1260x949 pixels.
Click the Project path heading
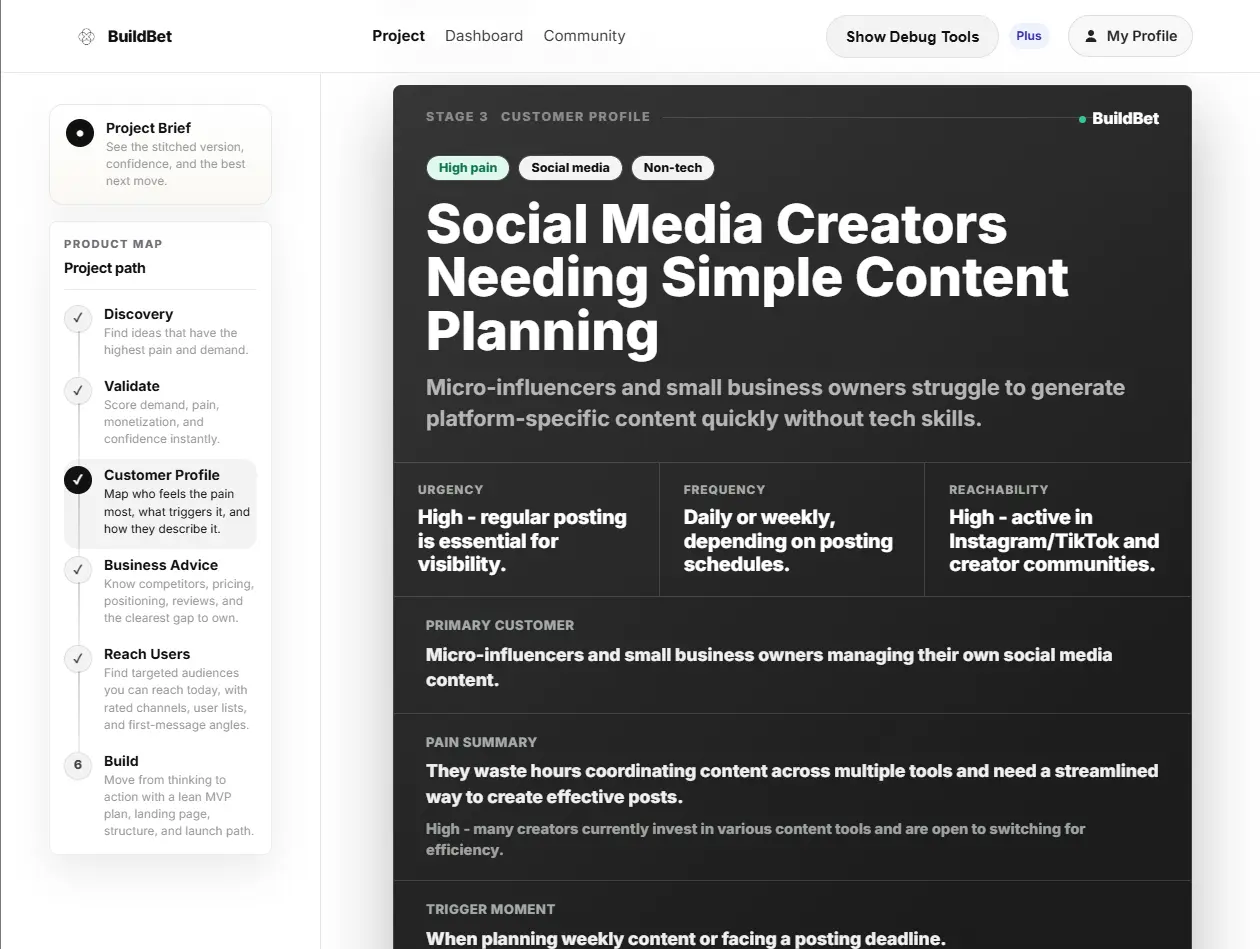point(105,268)
